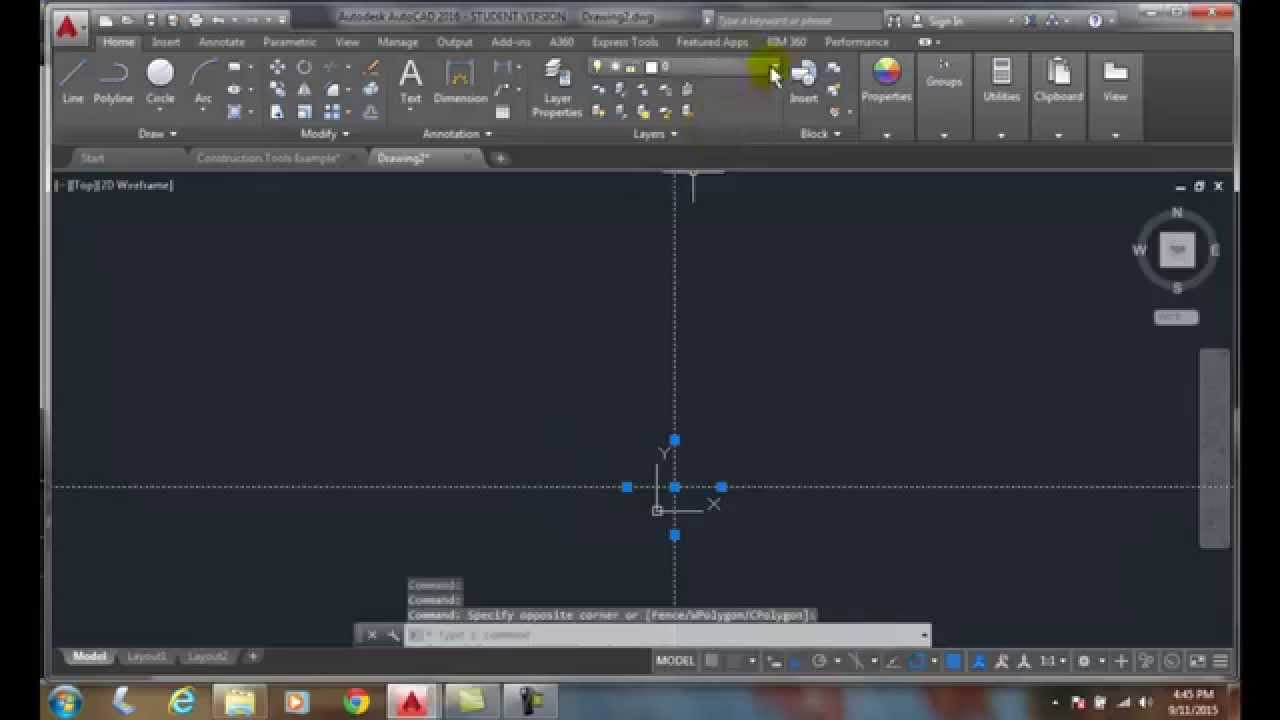Viewport: 1280px width, 720px height.
Task: Select the Erase tool in Modify panel
Action: pos(371,67)
